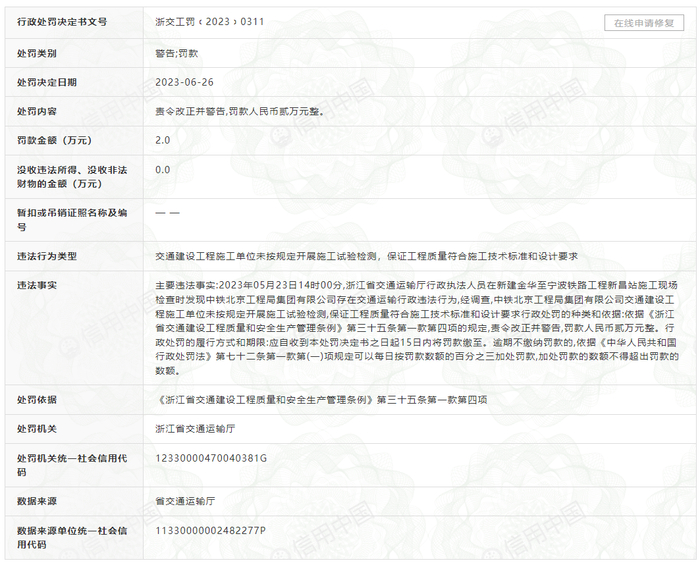The image size is (700, 563).
Task: Select document number 浙交工罚〔2023〕0311
Action: point(209,22)
